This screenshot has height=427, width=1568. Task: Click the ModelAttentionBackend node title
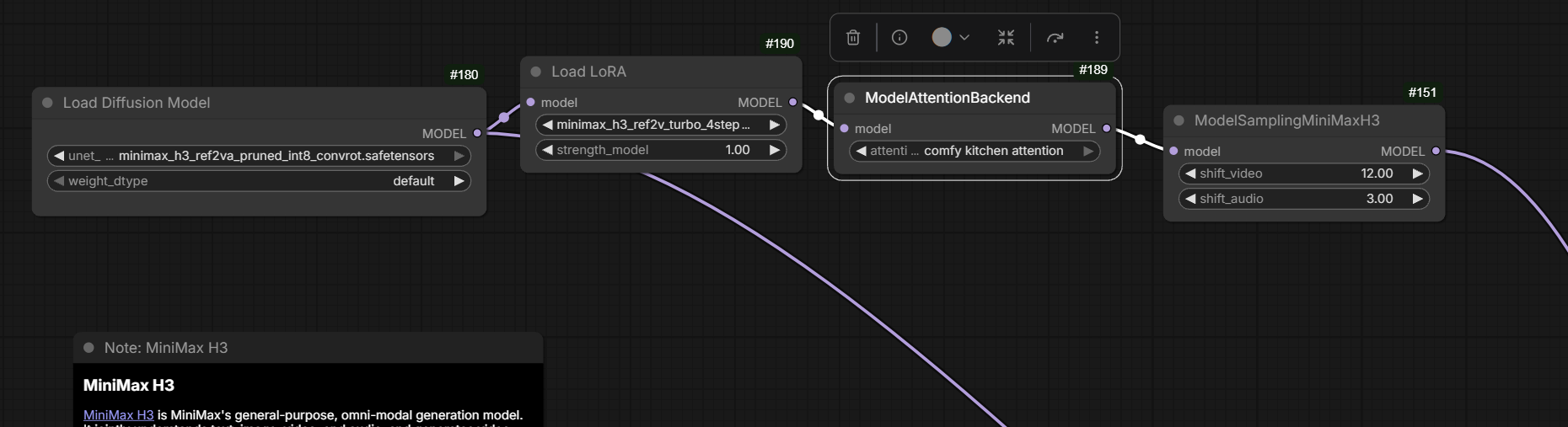[948, 98]
